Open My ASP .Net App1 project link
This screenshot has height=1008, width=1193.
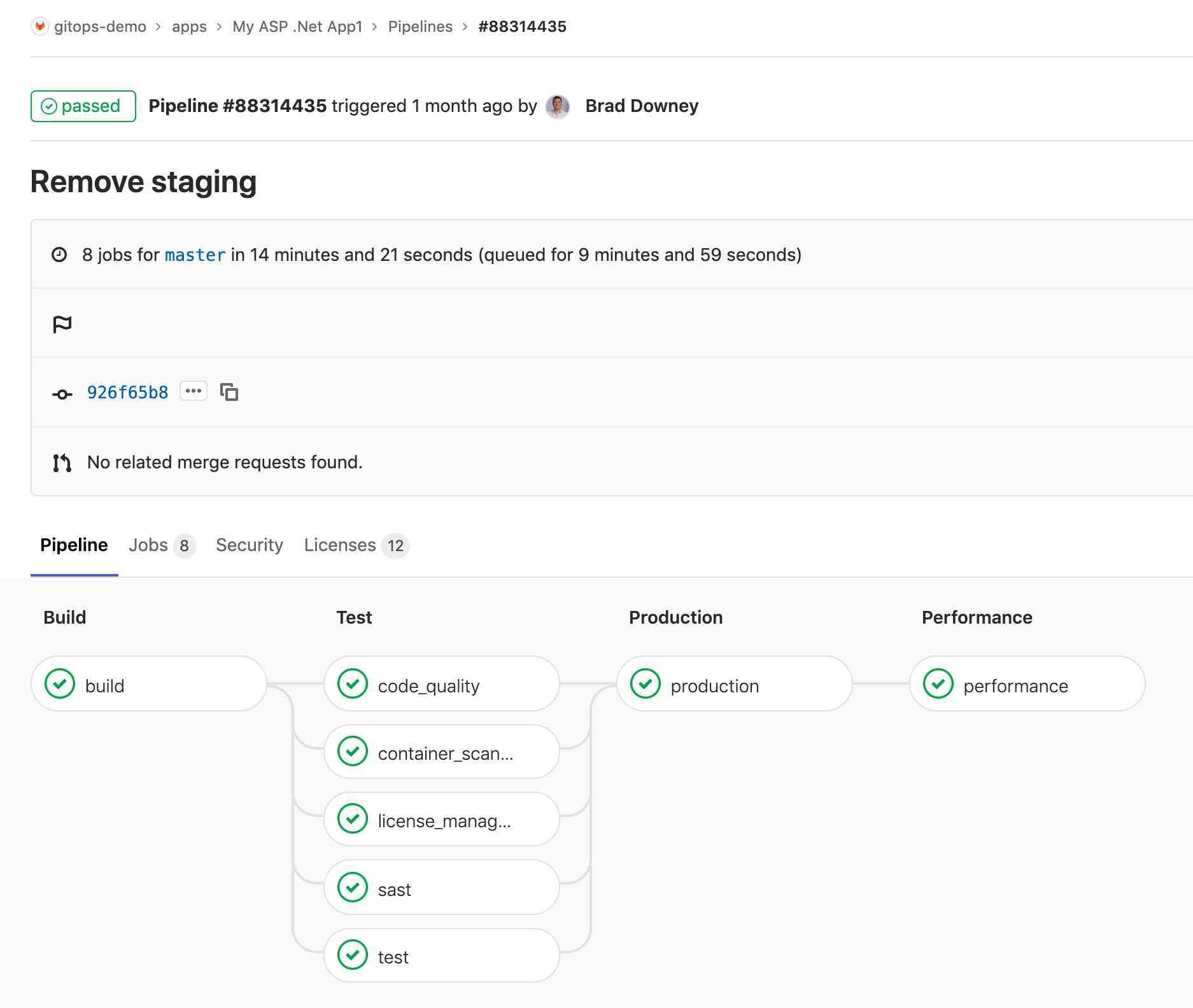(x=297, y=27)
